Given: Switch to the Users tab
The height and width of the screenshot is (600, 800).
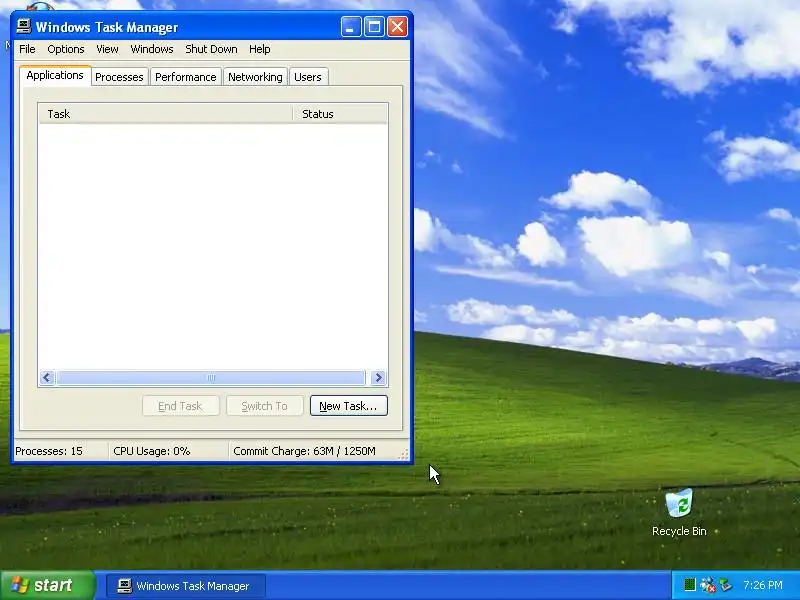Looking at the screenshot, I should pos(308,77).
